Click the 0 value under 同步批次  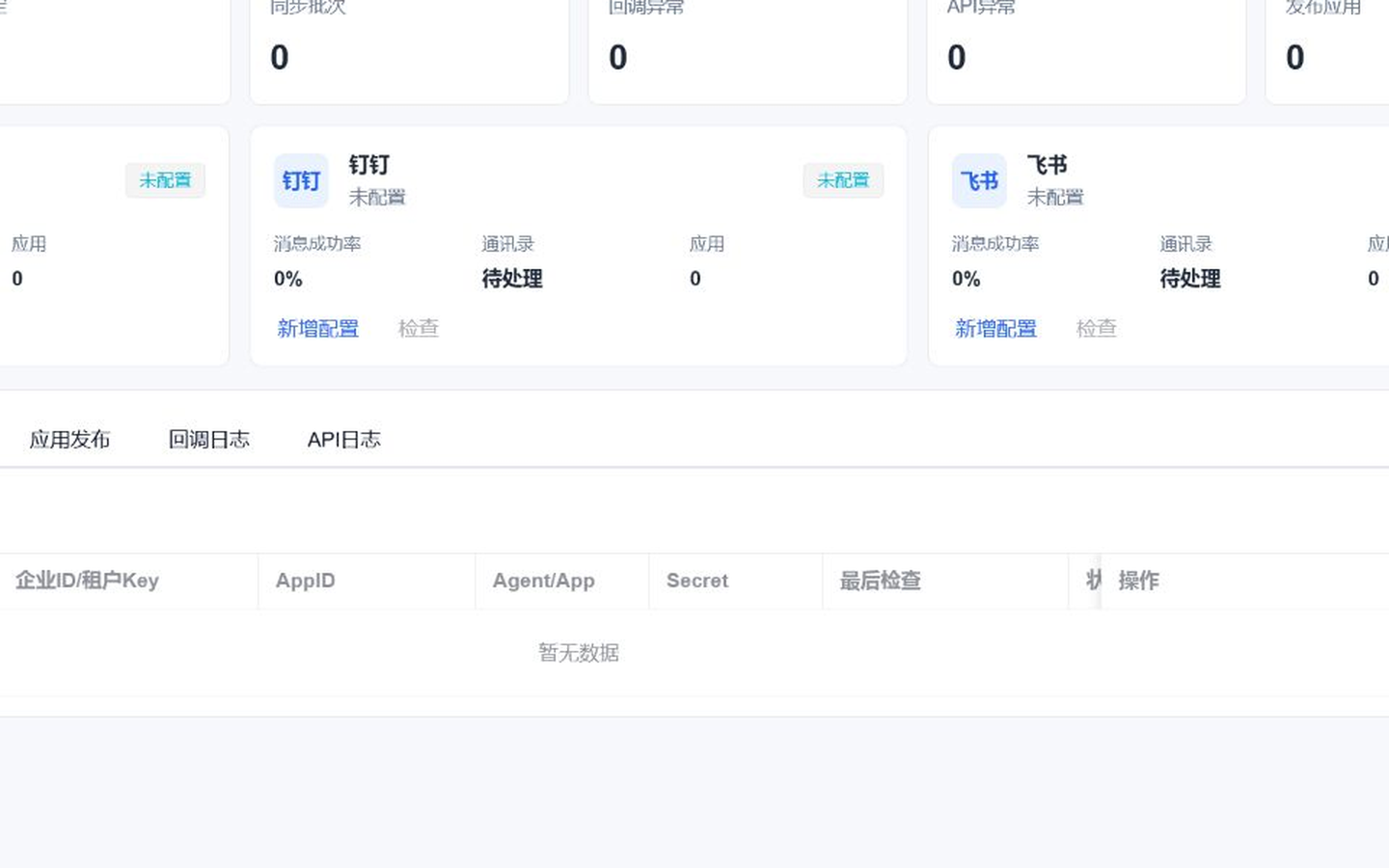(x=280, y=58)
